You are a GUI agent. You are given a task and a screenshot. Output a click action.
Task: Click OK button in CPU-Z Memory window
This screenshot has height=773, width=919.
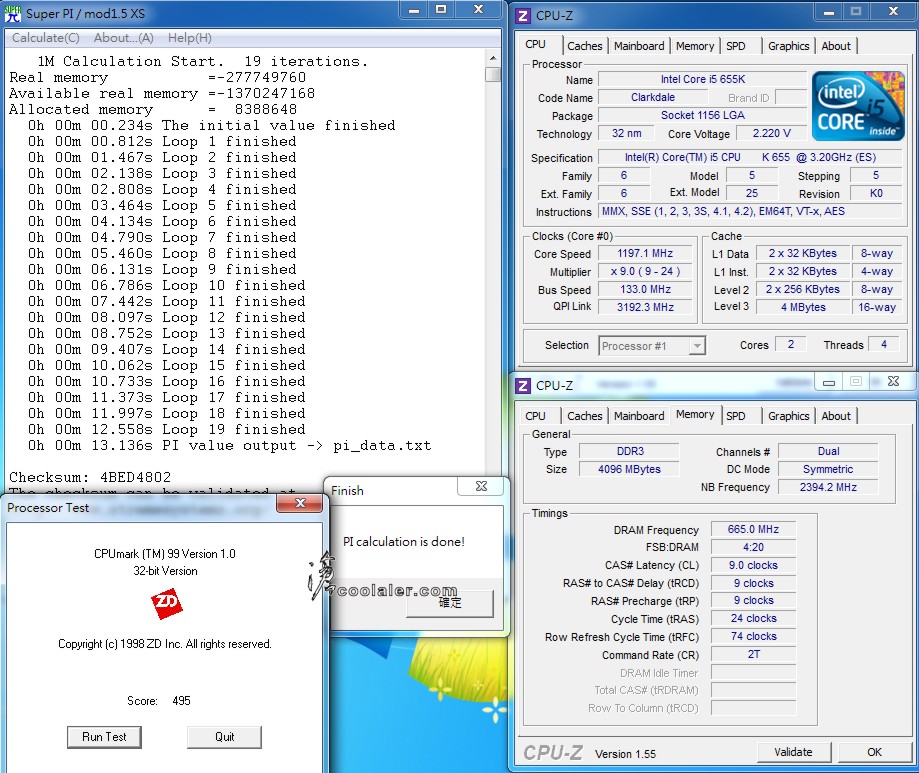click(874, 752)
